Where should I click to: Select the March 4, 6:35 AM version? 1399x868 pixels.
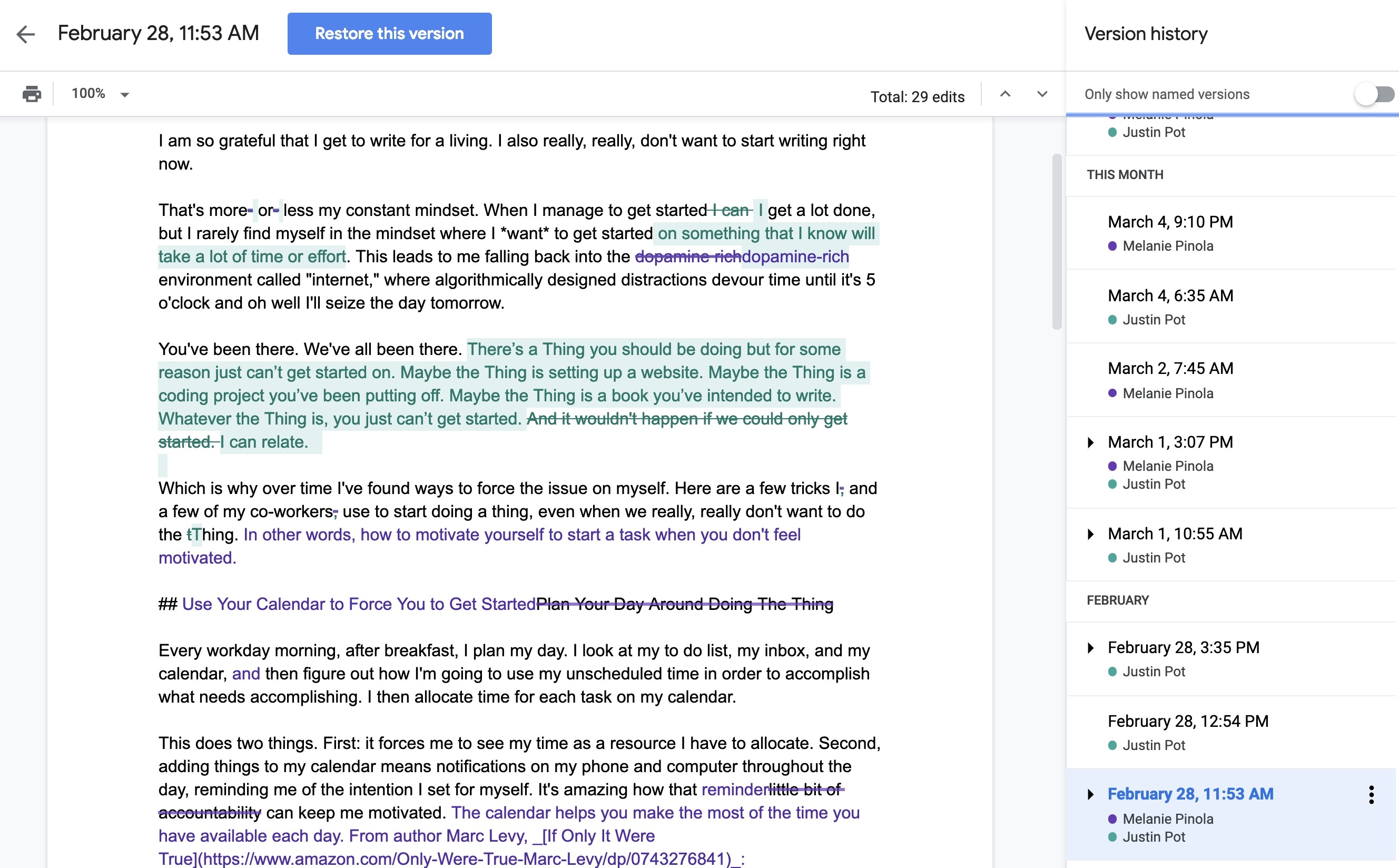[1170, 295]
